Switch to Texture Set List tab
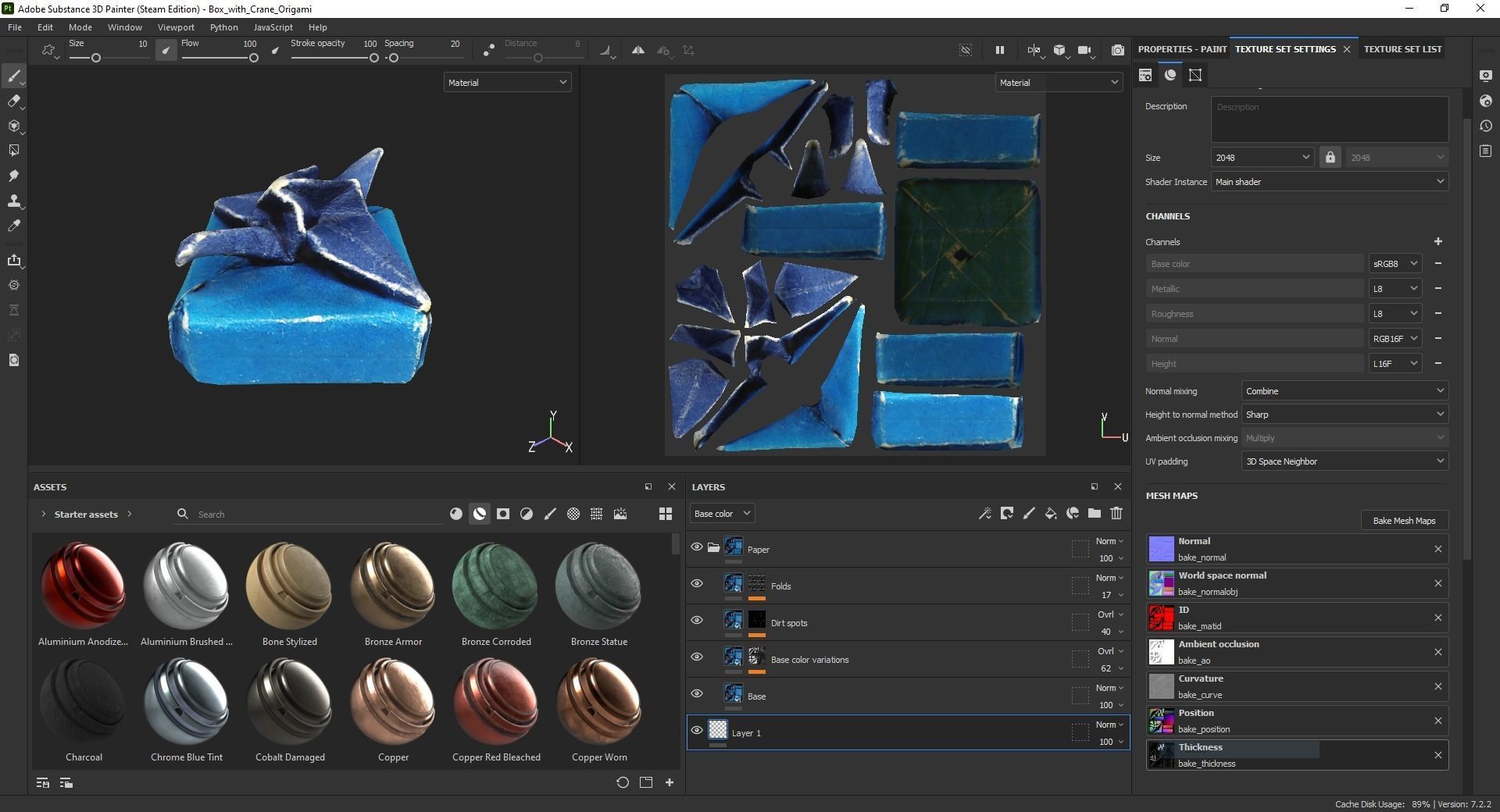This screenshot has height=812, width=1500. click(1402, 48)
